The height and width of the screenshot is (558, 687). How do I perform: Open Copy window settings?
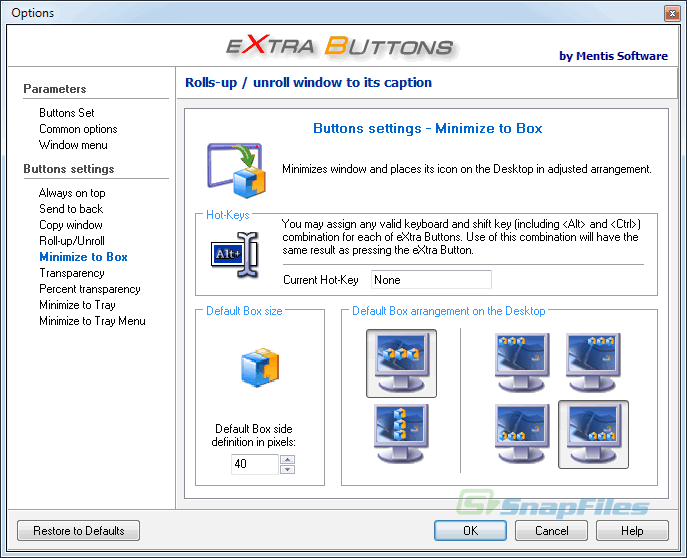pos(71,225)
